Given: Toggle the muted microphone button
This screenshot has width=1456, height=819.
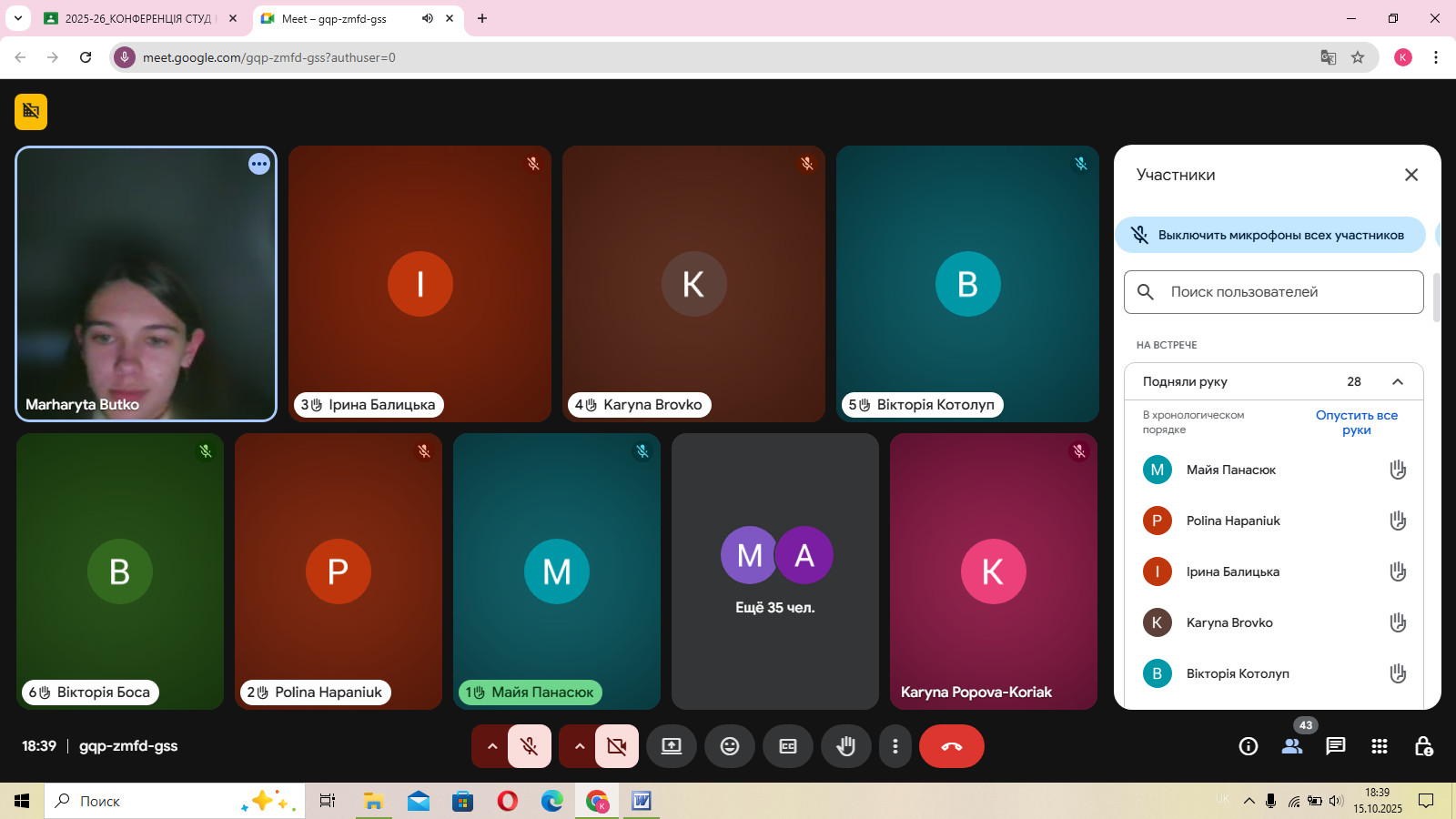Looking at the screenshot, I should click(x=529, y=746).
